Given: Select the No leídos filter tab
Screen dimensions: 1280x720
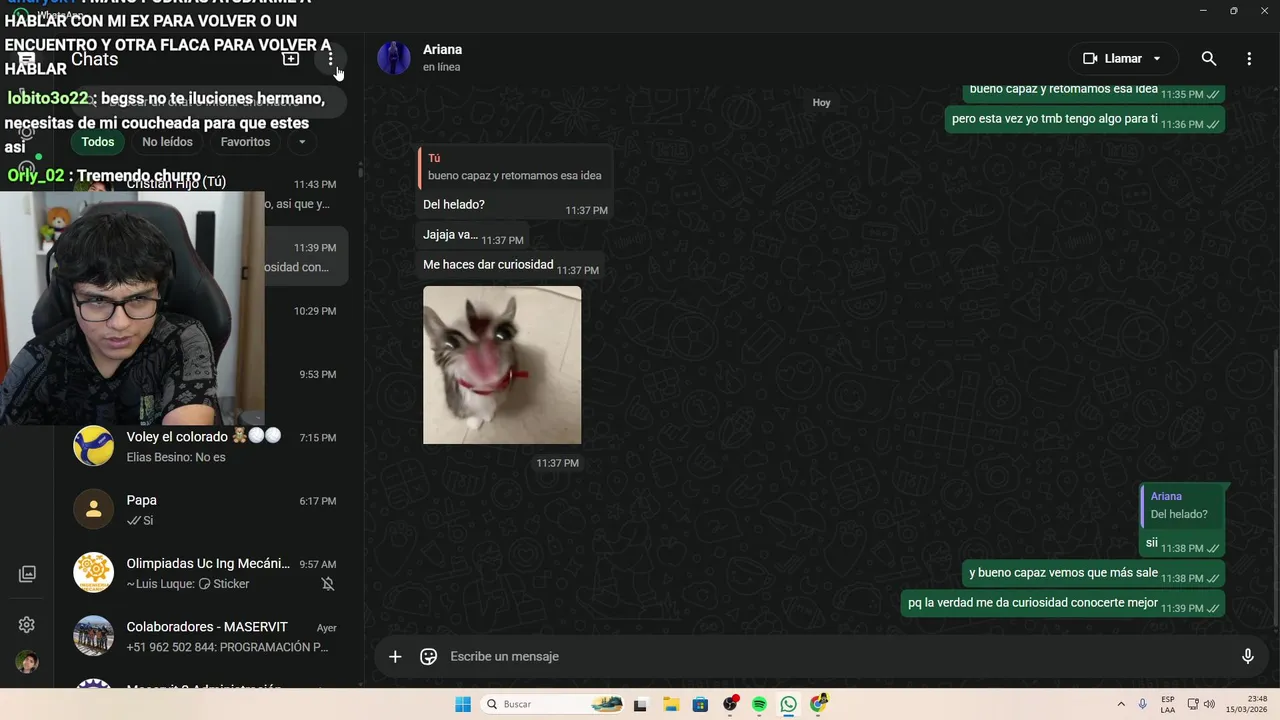Looking at the screenshot, I should pyautogui.click(x=167, y=142).
